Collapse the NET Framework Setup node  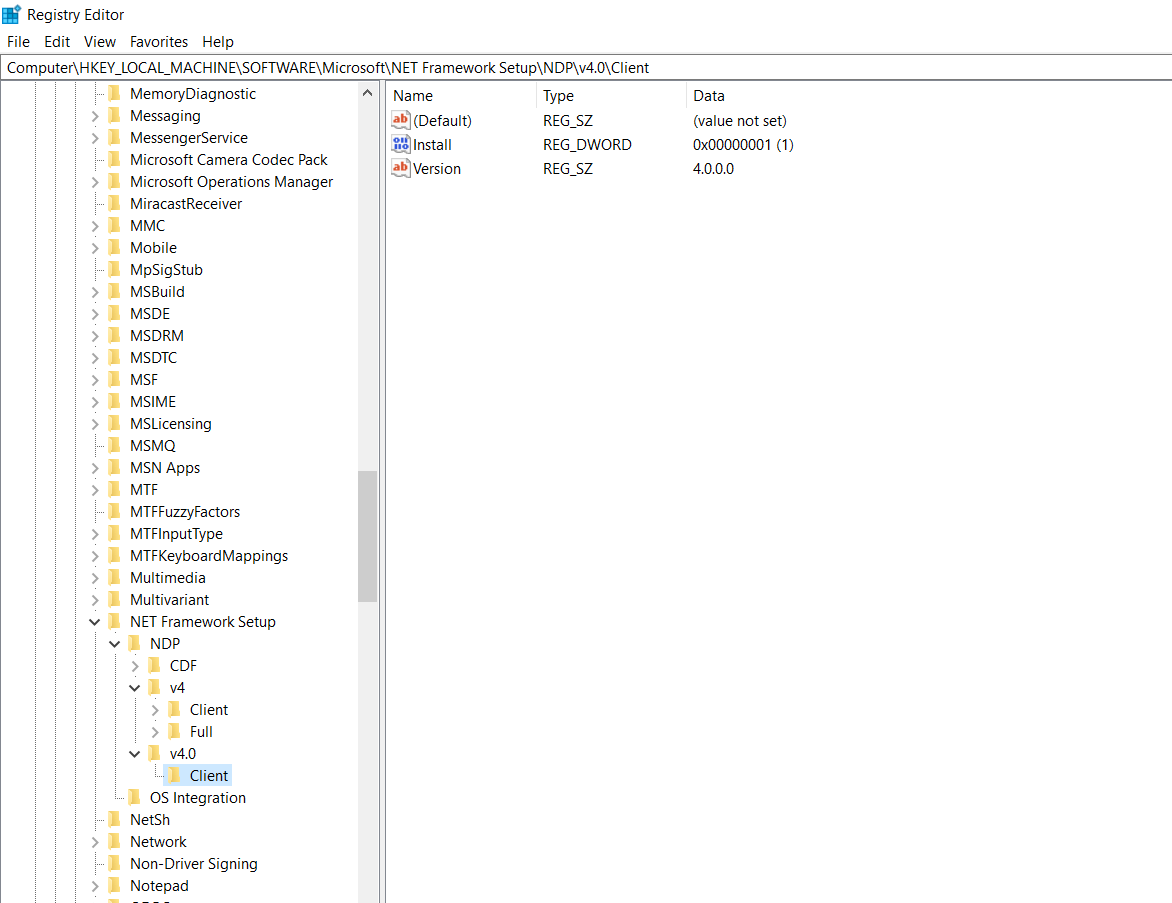point(94,621)
